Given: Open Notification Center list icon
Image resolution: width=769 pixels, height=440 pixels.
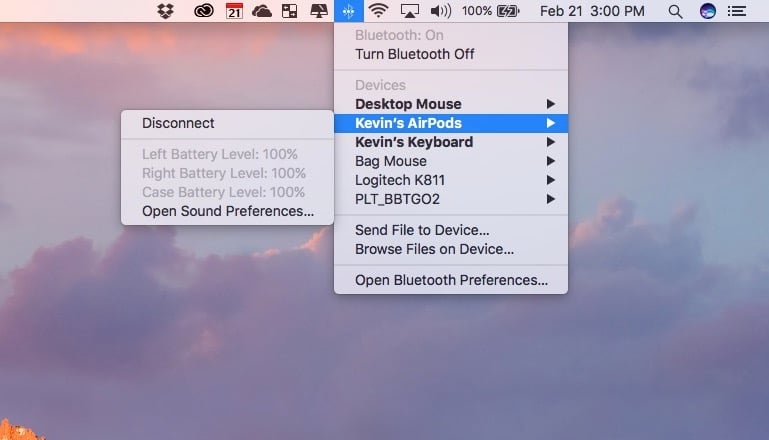Looking at the screenshot, I should point(737,11).
